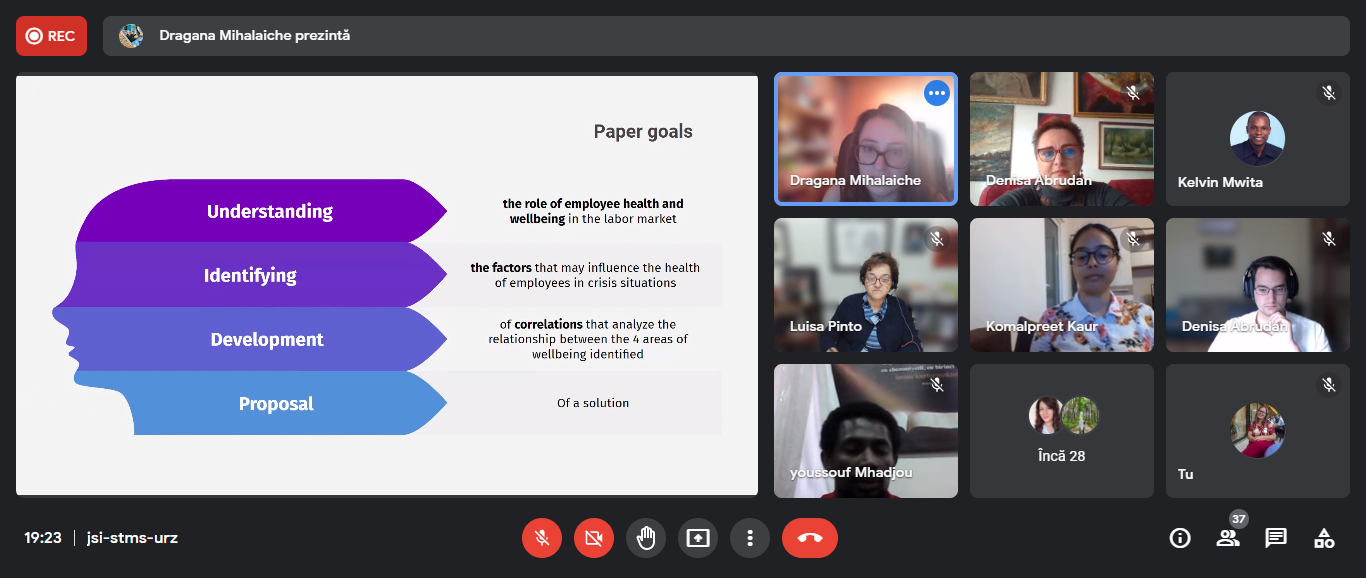Click the Tu profile avatar

(x=1258, y=430)
